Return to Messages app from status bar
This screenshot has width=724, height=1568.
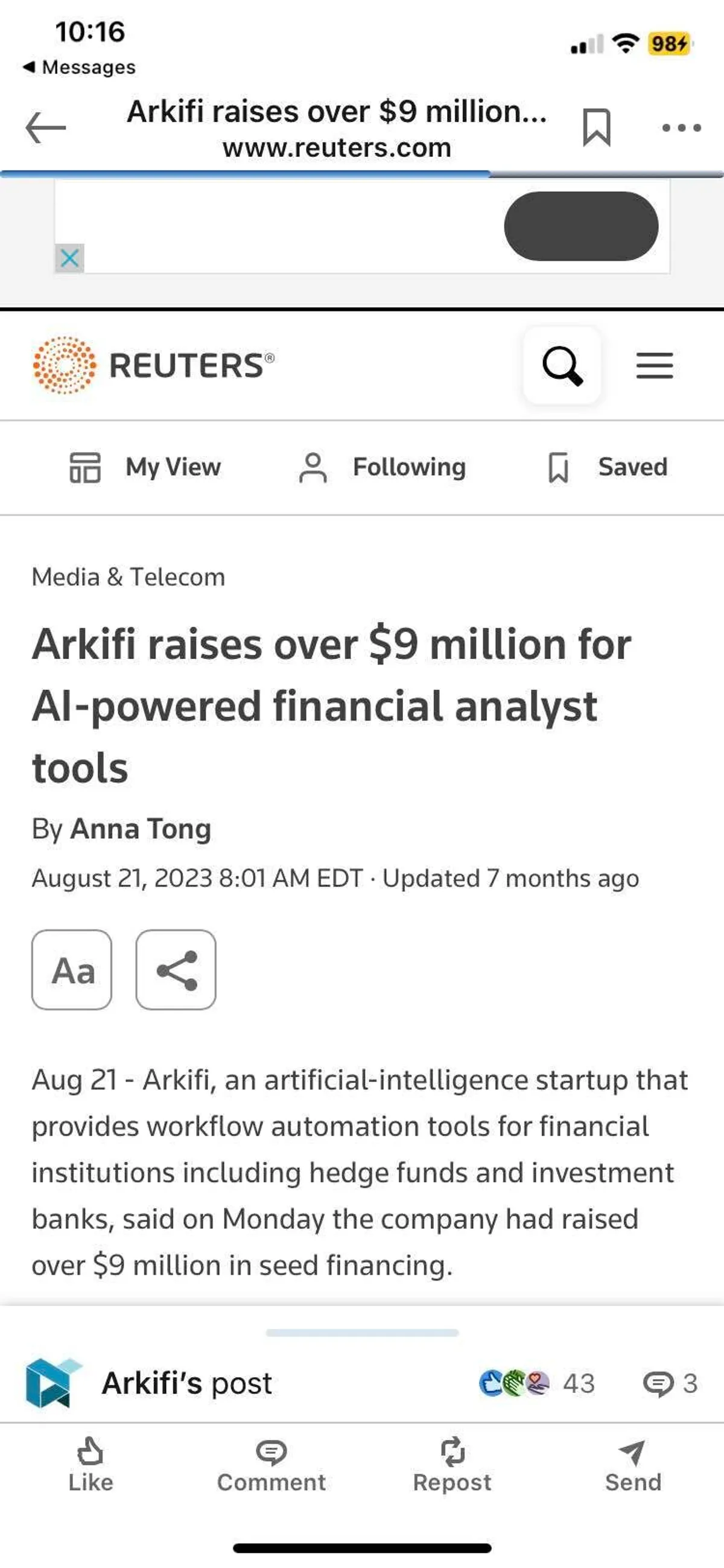(x=79, y=67)
